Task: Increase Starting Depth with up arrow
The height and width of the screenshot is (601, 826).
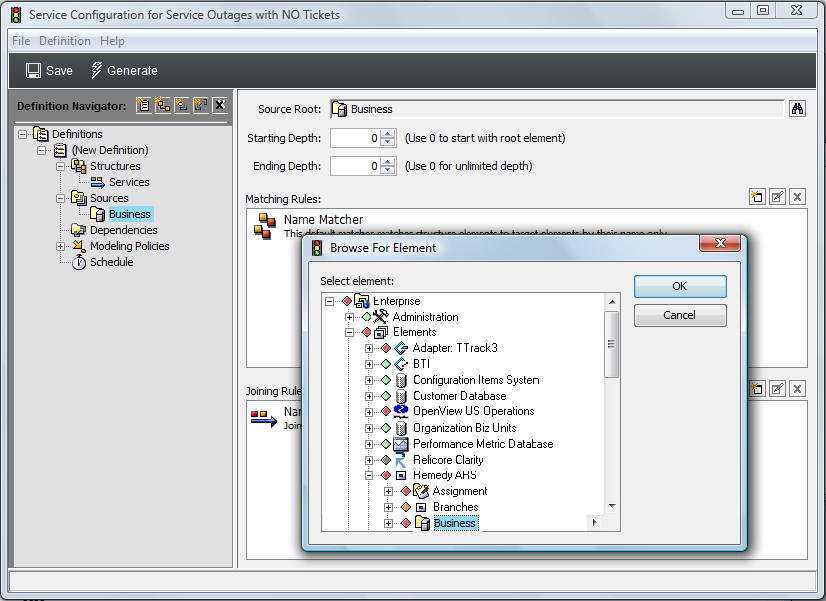Action: point(388,133)
